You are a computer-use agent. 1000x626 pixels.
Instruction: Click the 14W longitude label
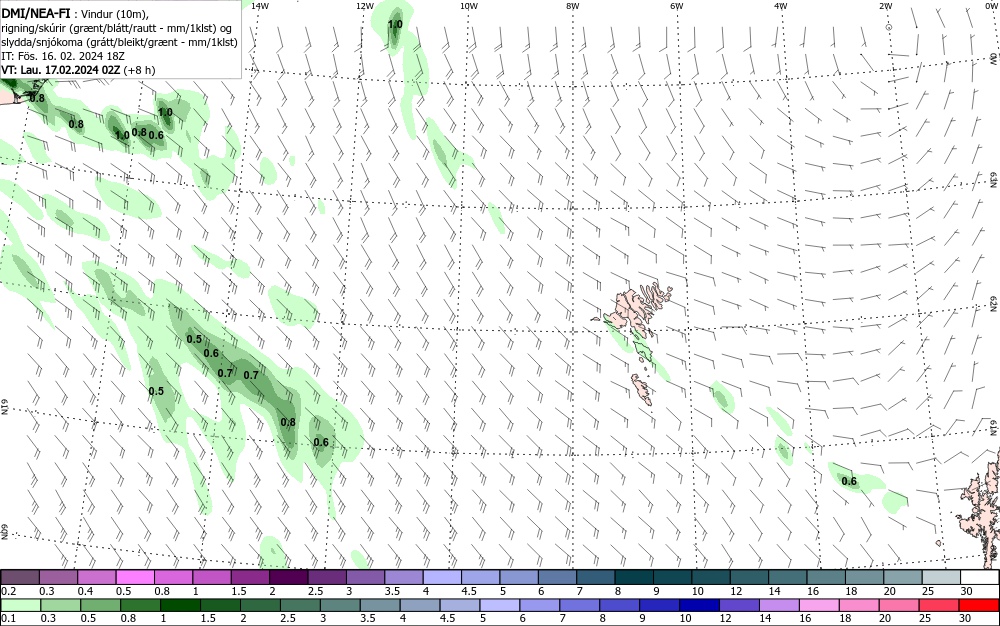(x=260, y=6)
